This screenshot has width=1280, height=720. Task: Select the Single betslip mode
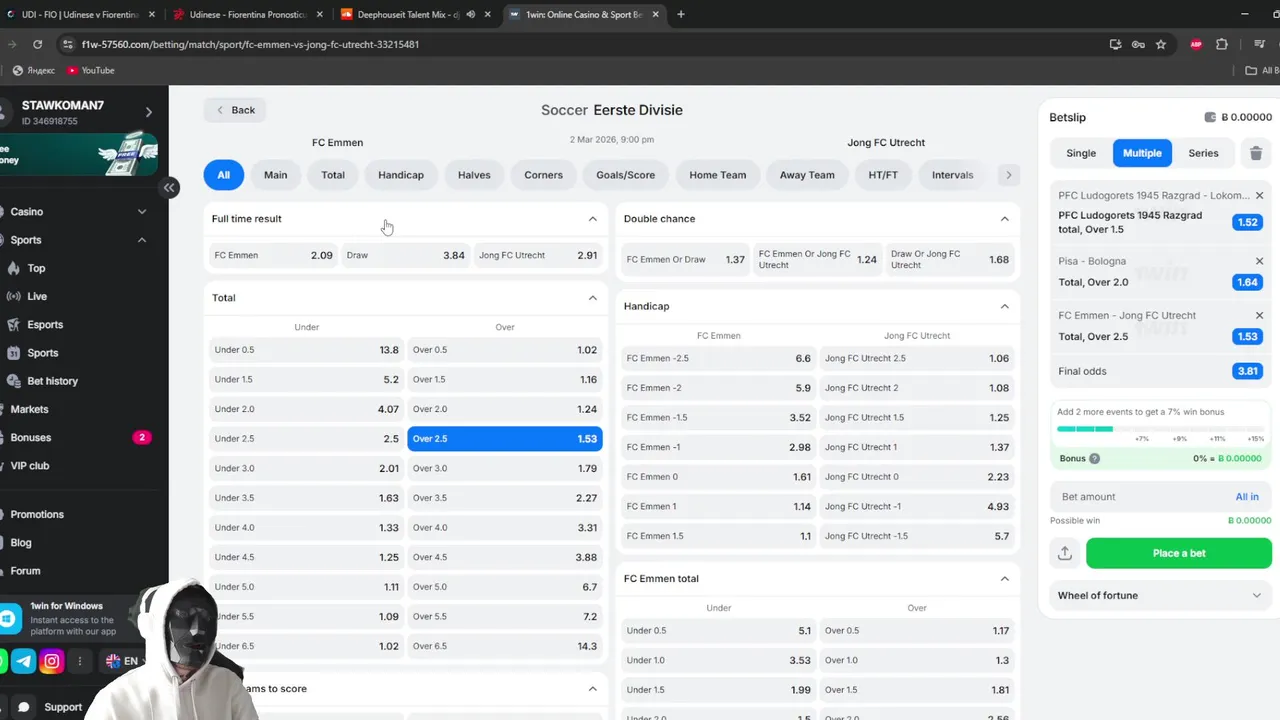pyautogui.click(x=1081, y=153)
